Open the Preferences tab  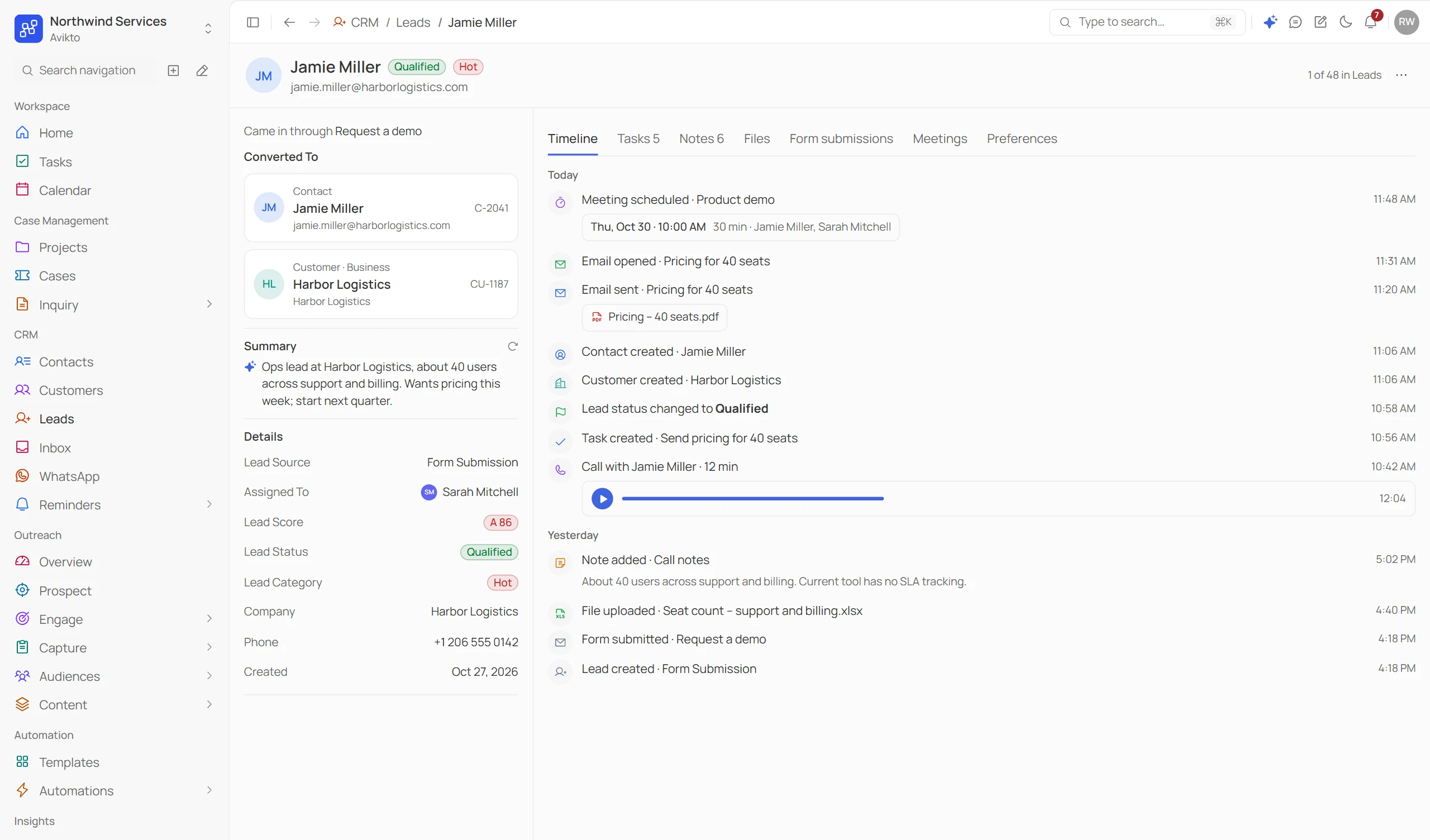pos(1022,139)
